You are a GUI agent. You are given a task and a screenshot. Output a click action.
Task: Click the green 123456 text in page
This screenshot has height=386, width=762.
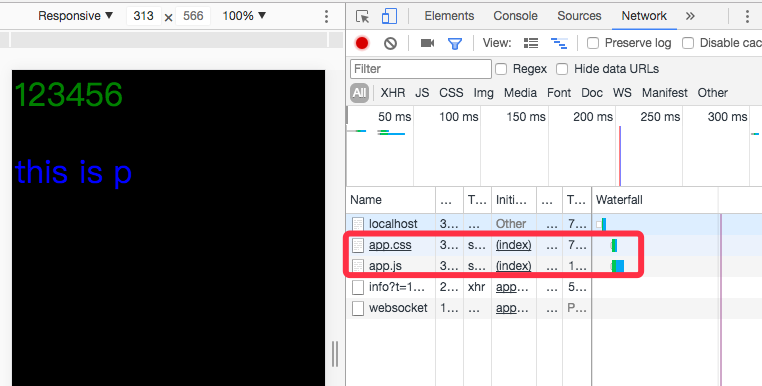coord(69,95)
